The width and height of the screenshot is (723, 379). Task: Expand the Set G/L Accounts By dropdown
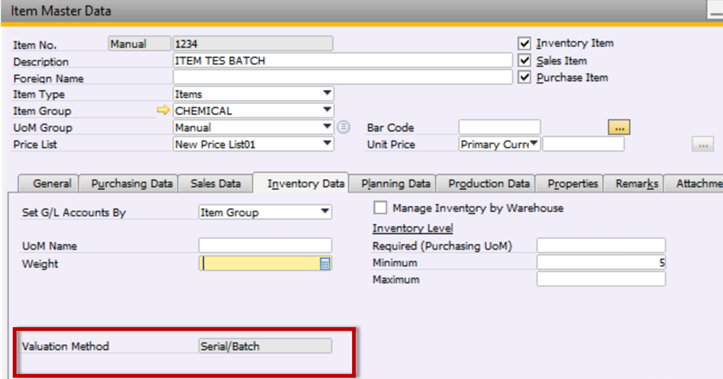click(325, 212)
